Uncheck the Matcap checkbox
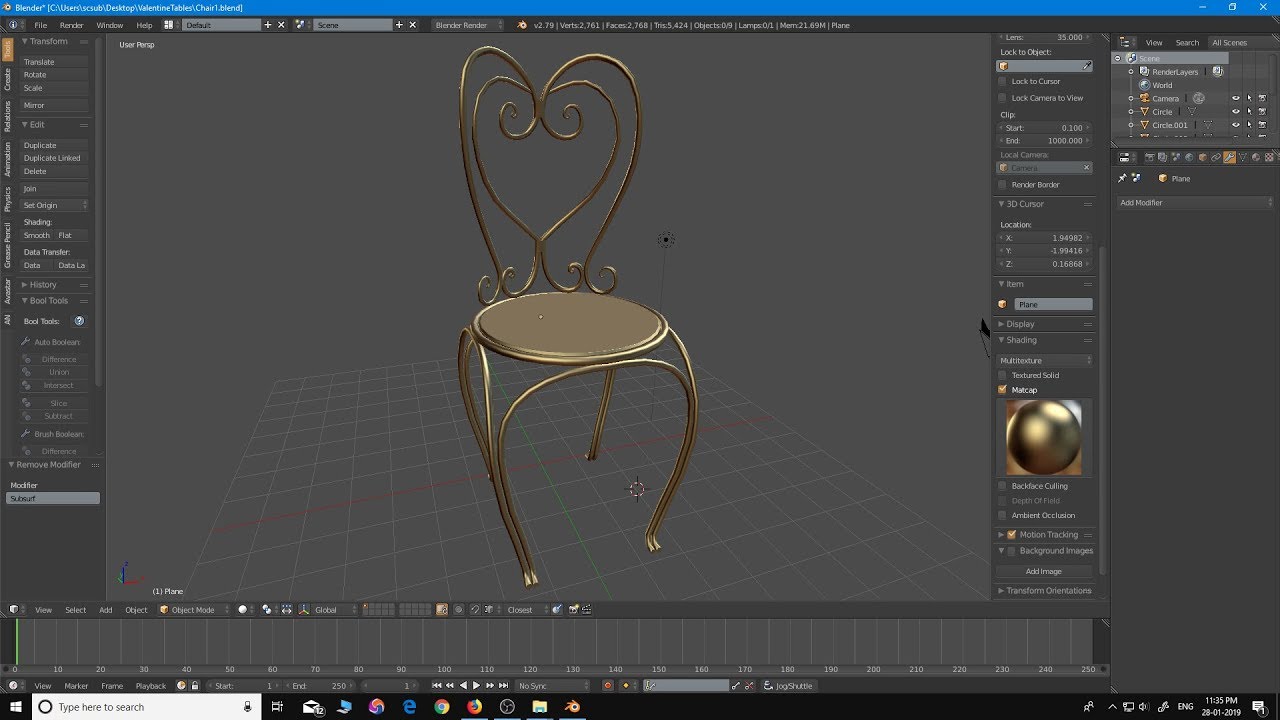 (x=1003, y=390)
